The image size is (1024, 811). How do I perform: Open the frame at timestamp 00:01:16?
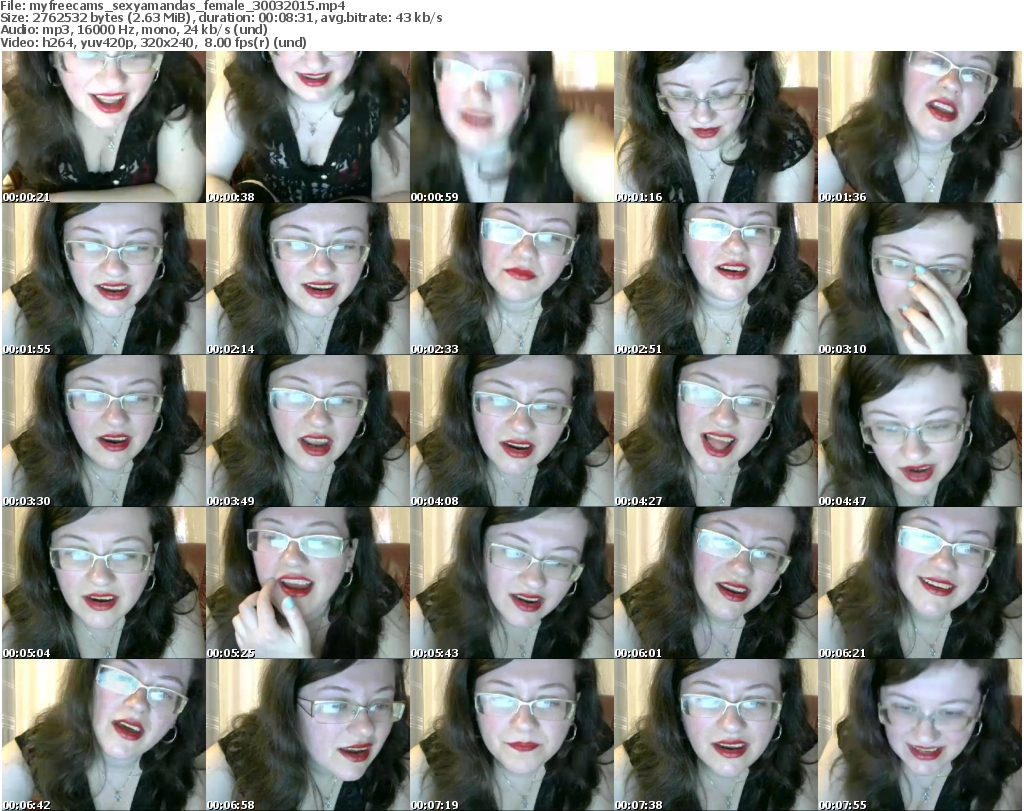click(716, 127)
